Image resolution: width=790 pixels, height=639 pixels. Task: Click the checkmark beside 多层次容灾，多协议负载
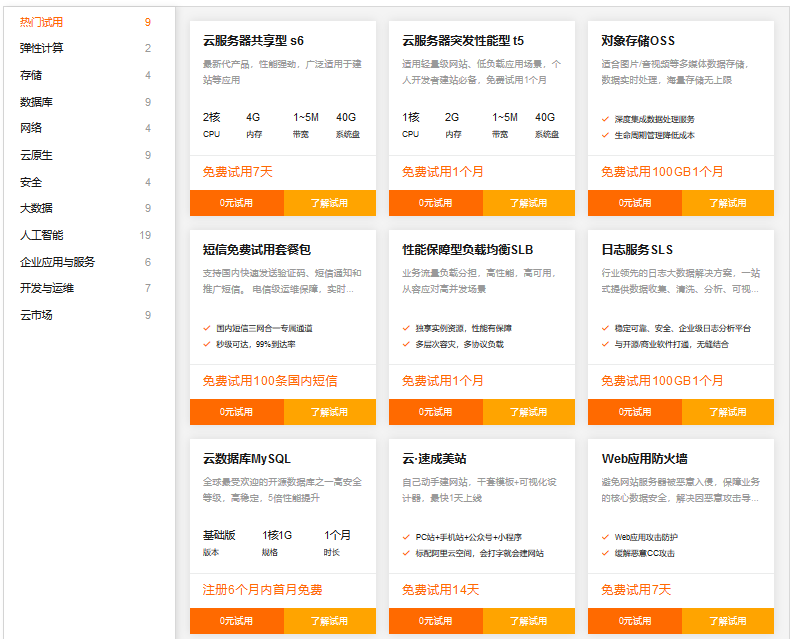tap(406, 344)
